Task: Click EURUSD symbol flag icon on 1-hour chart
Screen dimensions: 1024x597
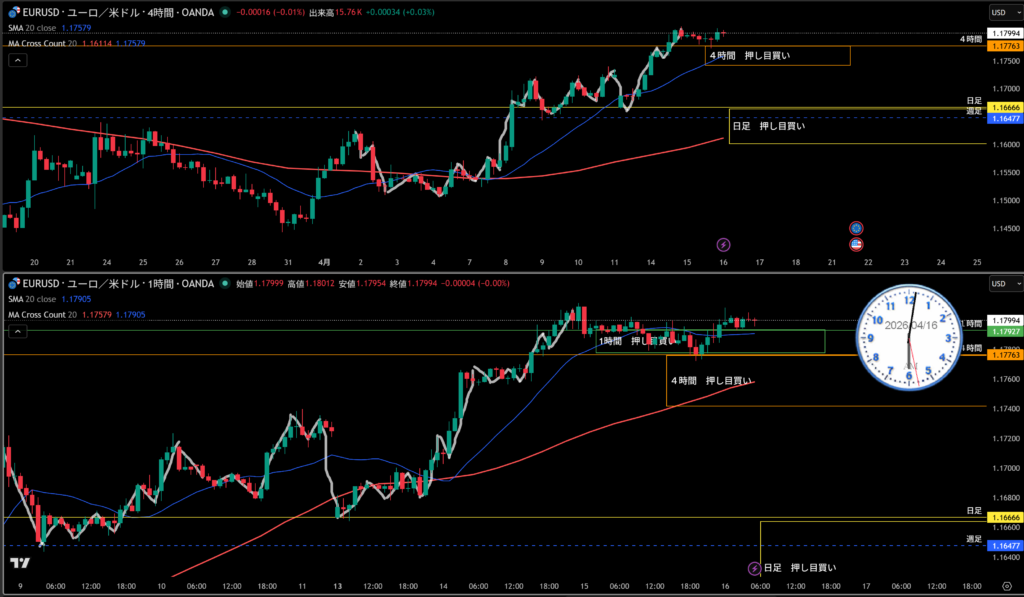Action: coord(14,284)
